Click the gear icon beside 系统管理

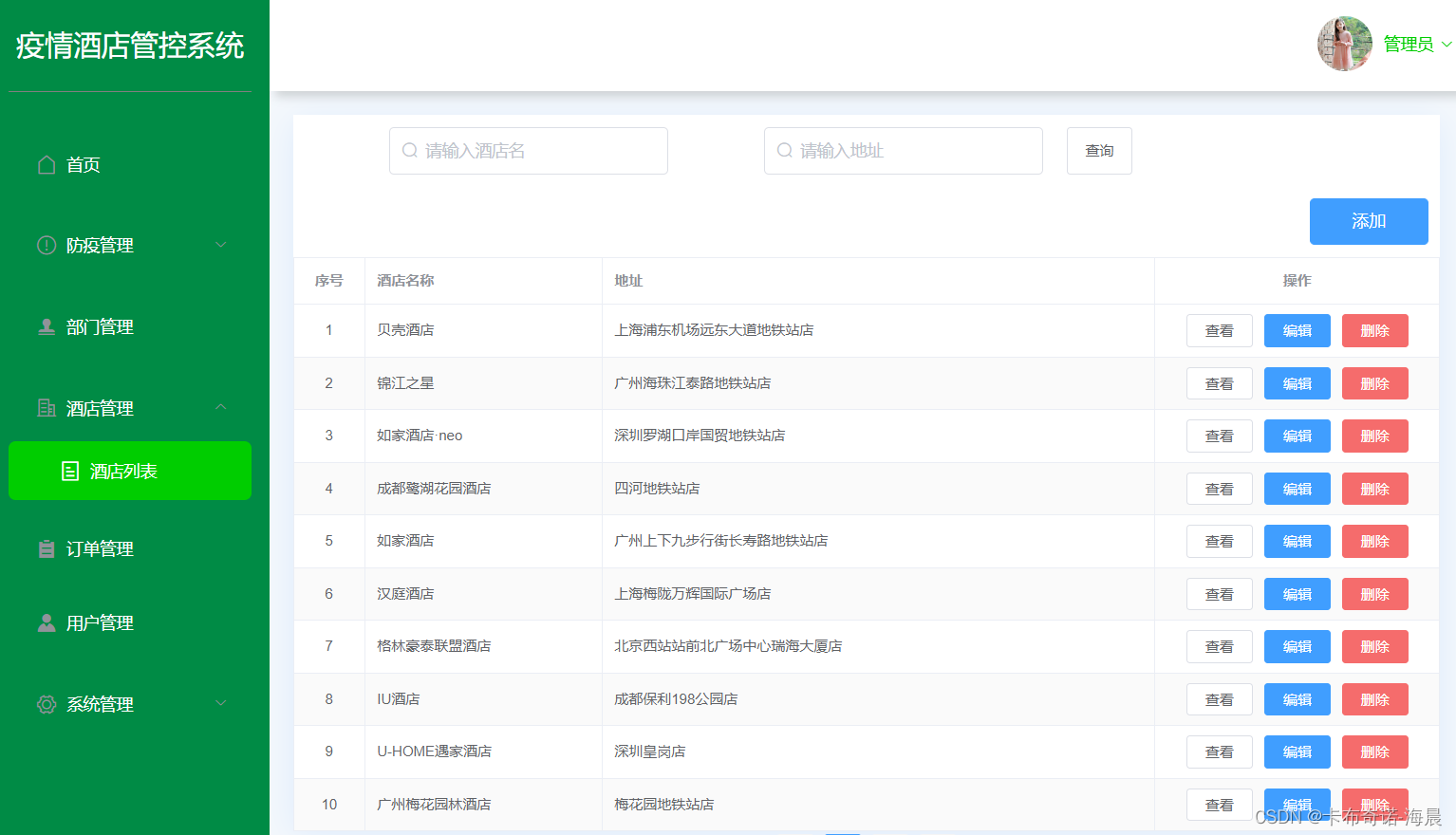click(x=46, y=704)
